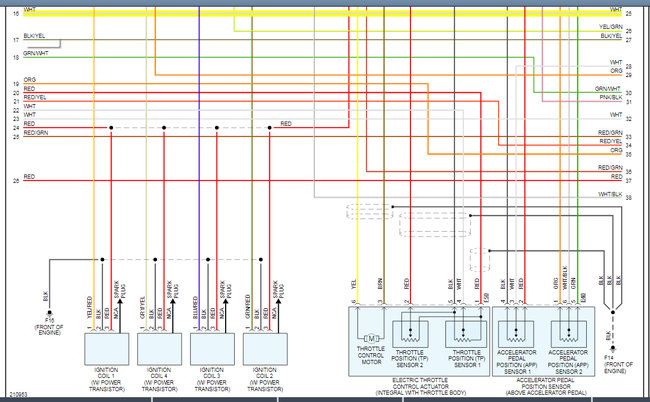The width and height of the screenshot is (650, 402).
Task: Select the Ignition Coil 1 component box
Action: point(107,349)
